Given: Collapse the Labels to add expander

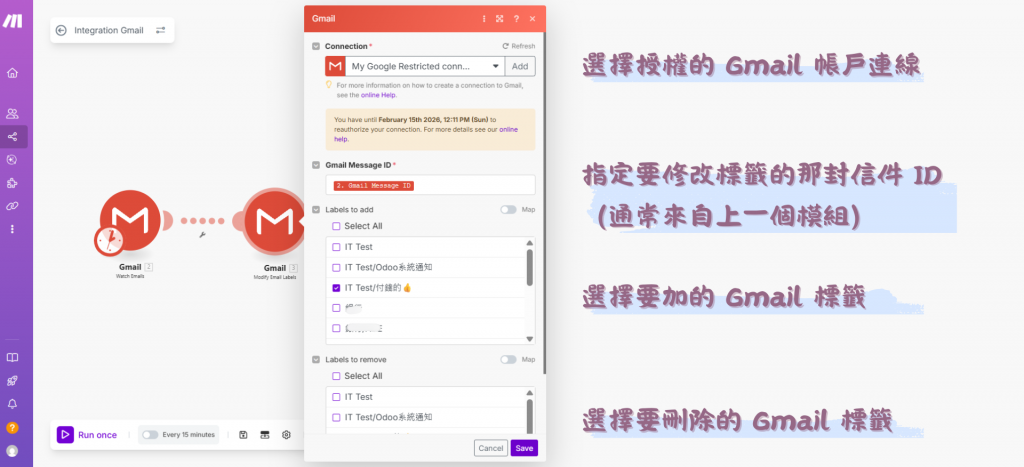Looking at the screenshot, I should click(316, 210).
